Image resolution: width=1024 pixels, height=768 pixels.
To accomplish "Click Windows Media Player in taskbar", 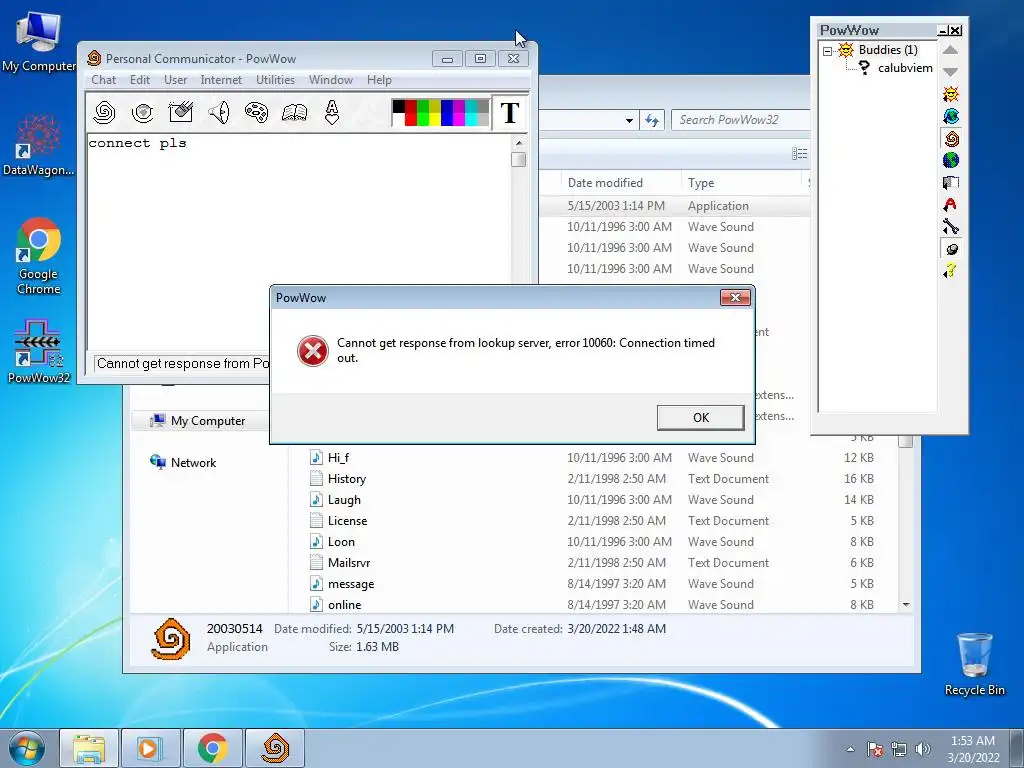I will [150, 748].
